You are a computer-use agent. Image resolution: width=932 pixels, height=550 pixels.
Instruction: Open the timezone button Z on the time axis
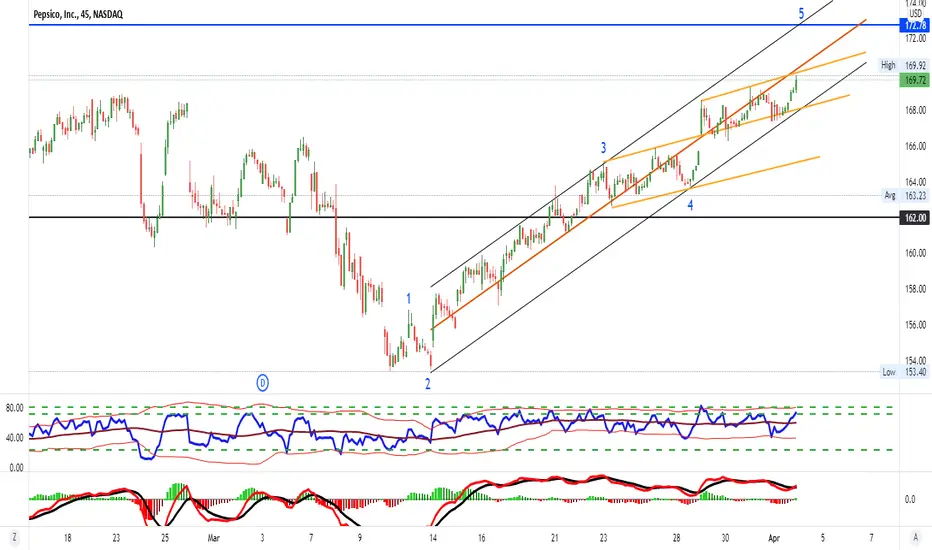pyautogui.click(x=14, y=538)
